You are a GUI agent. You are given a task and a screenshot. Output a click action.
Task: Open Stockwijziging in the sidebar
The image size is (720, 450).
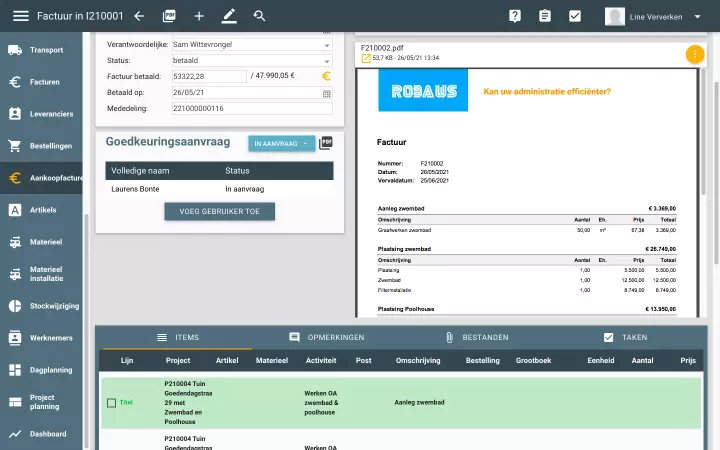click(41, 306)
